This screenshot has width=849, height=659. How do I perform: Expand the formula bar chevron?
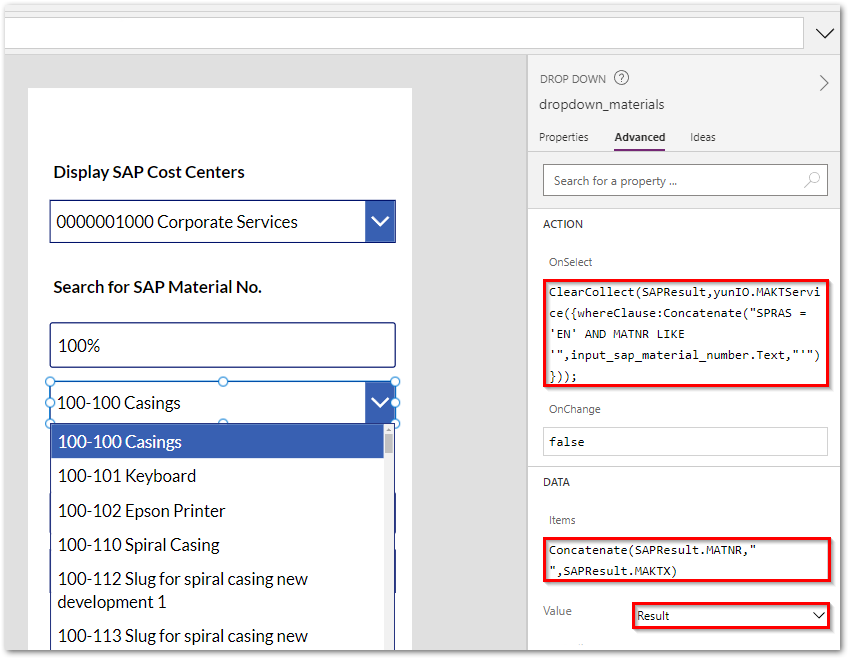click(824, 34)
